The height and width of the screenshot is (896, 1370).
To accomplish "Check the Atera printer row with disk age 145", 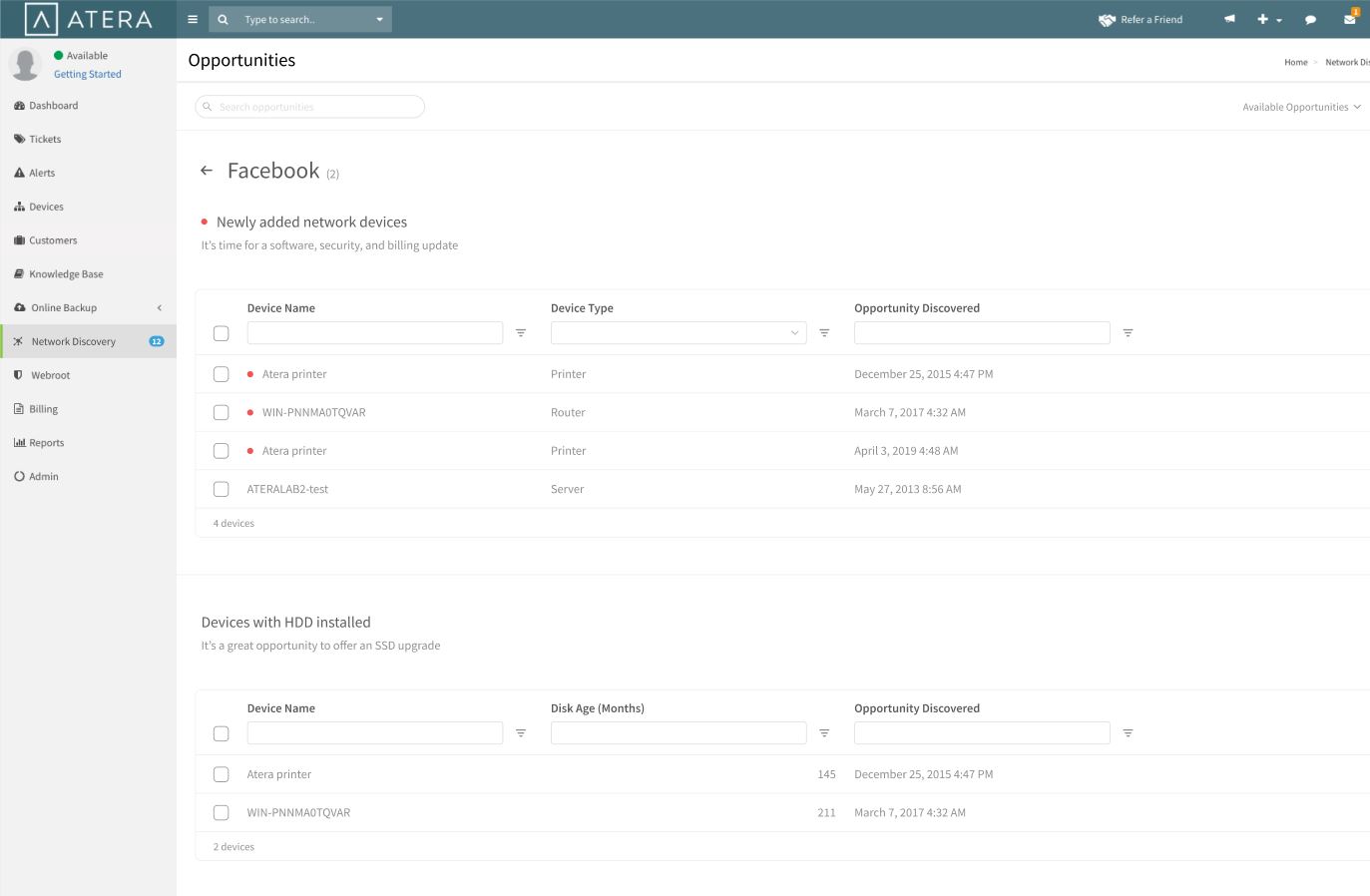I will point(222,774).
